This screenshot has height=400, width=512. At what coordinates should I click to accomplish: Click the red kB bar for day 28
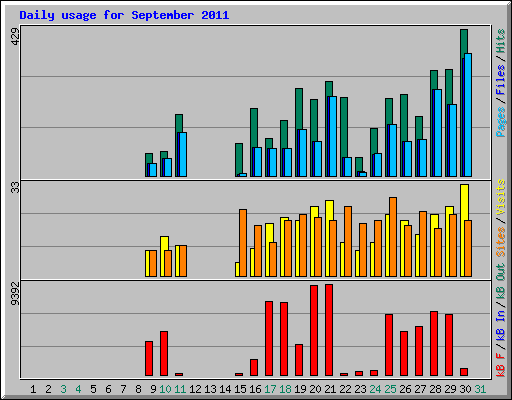434,343
